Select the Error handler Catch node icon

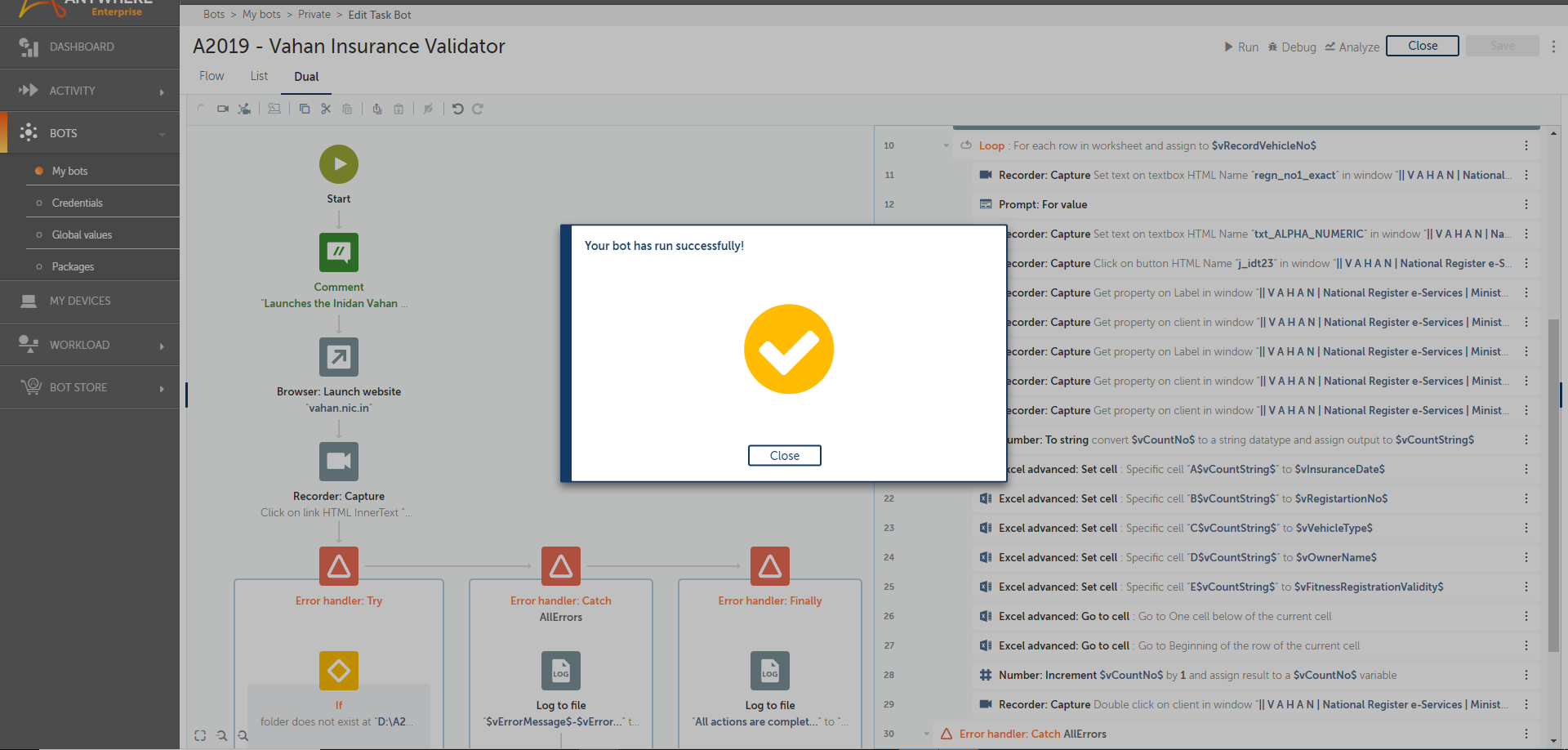561,566
